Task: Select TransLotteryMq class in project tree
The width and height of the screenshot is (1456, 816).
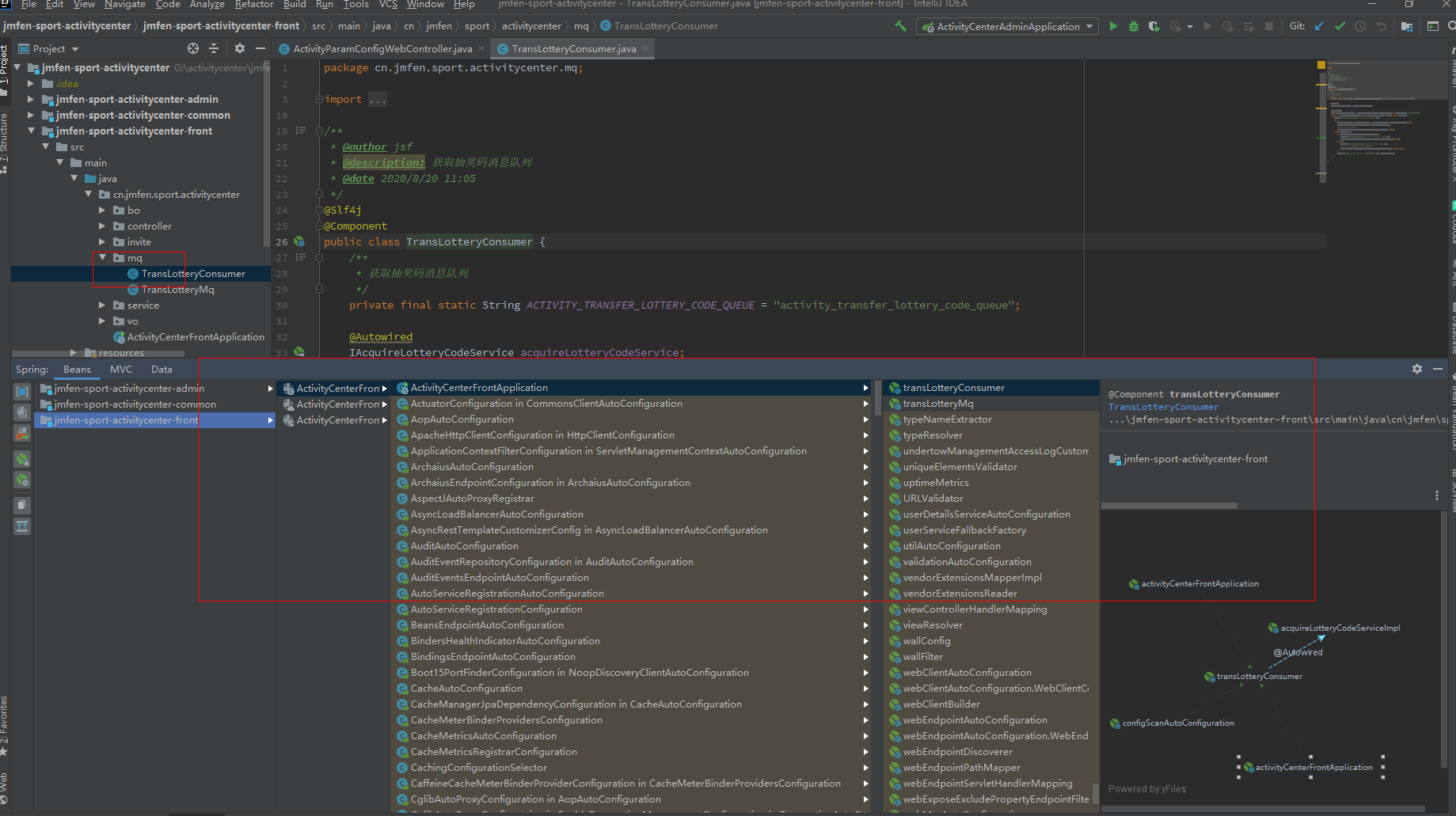Action: tap(177, 290)
